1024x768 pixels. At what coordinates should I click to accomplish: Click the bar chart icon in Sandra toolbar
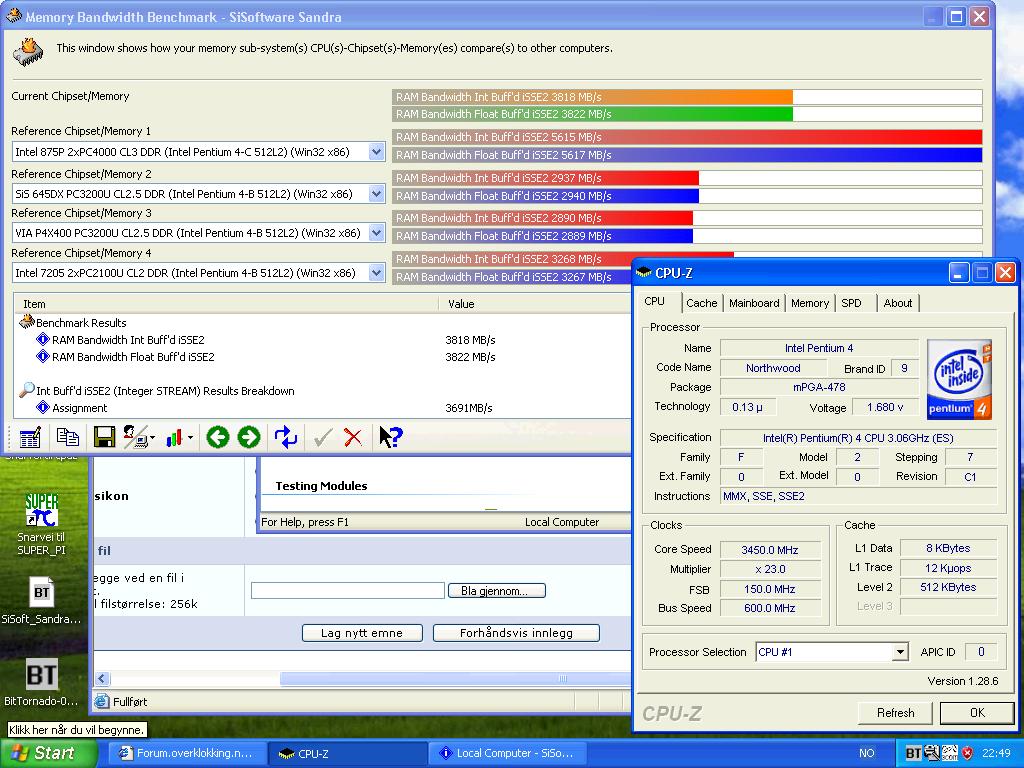pyautogui.click(x=174, y=438)
